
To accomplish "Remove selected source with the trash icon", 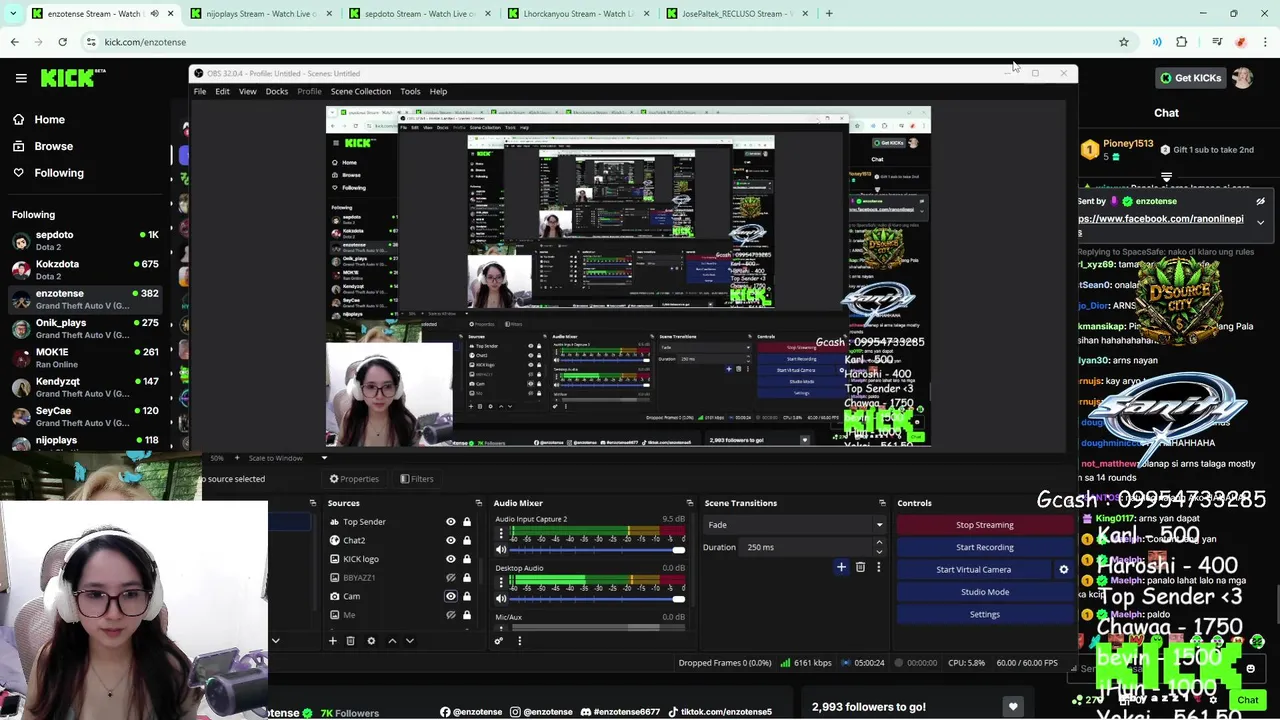I will click(350, 641).
